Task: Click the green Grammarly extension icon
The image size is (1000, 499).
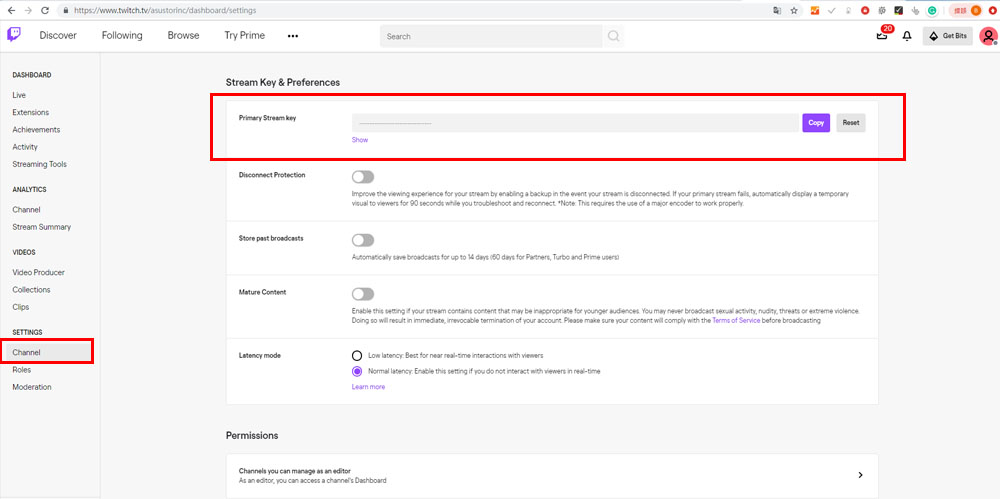Action: 932,11
